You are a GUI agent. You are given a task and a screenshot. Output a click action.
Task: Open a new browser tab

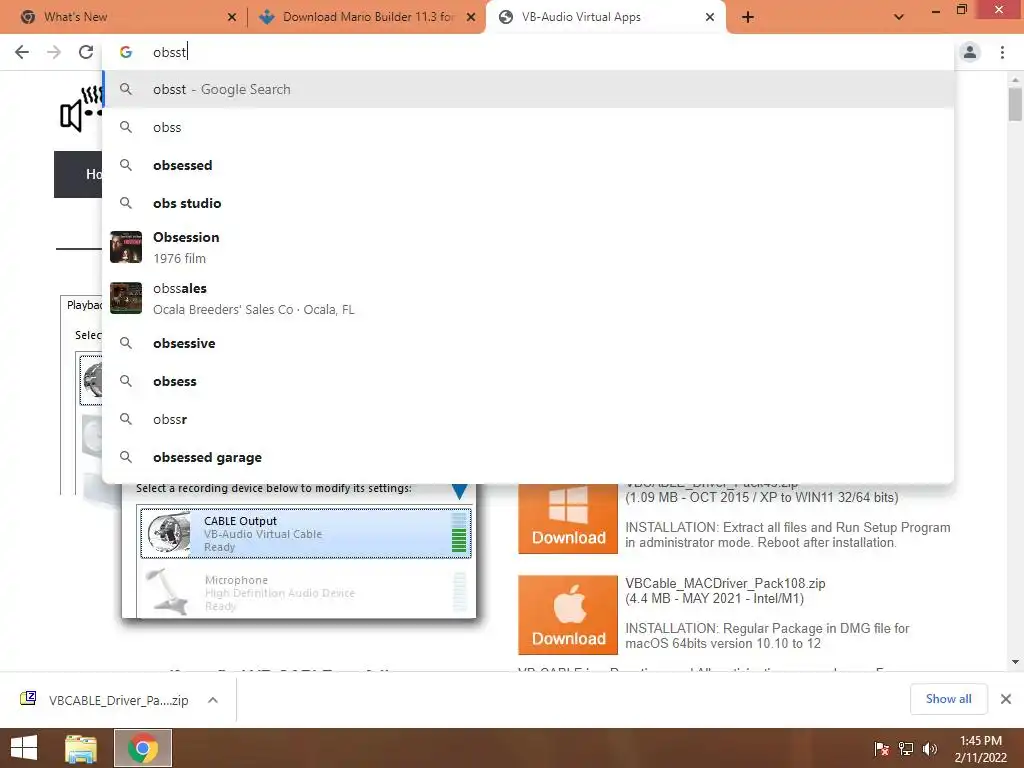(748, 18)
